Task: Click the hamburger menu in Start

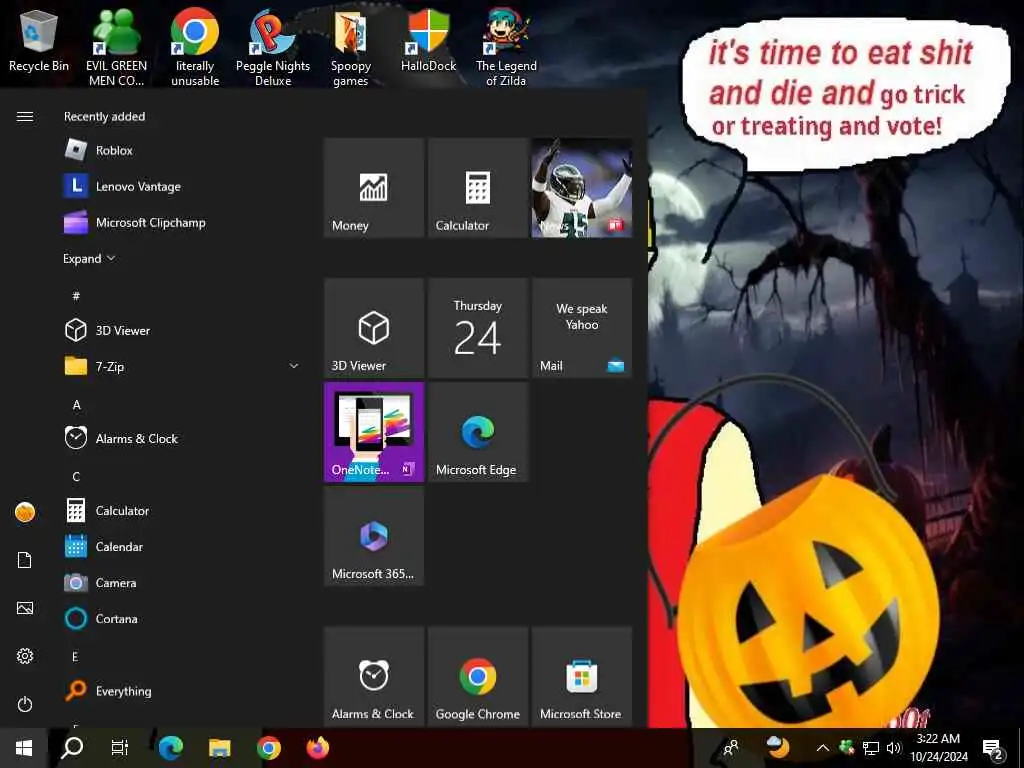Action: pyautogui.click(x=25, y=116)
